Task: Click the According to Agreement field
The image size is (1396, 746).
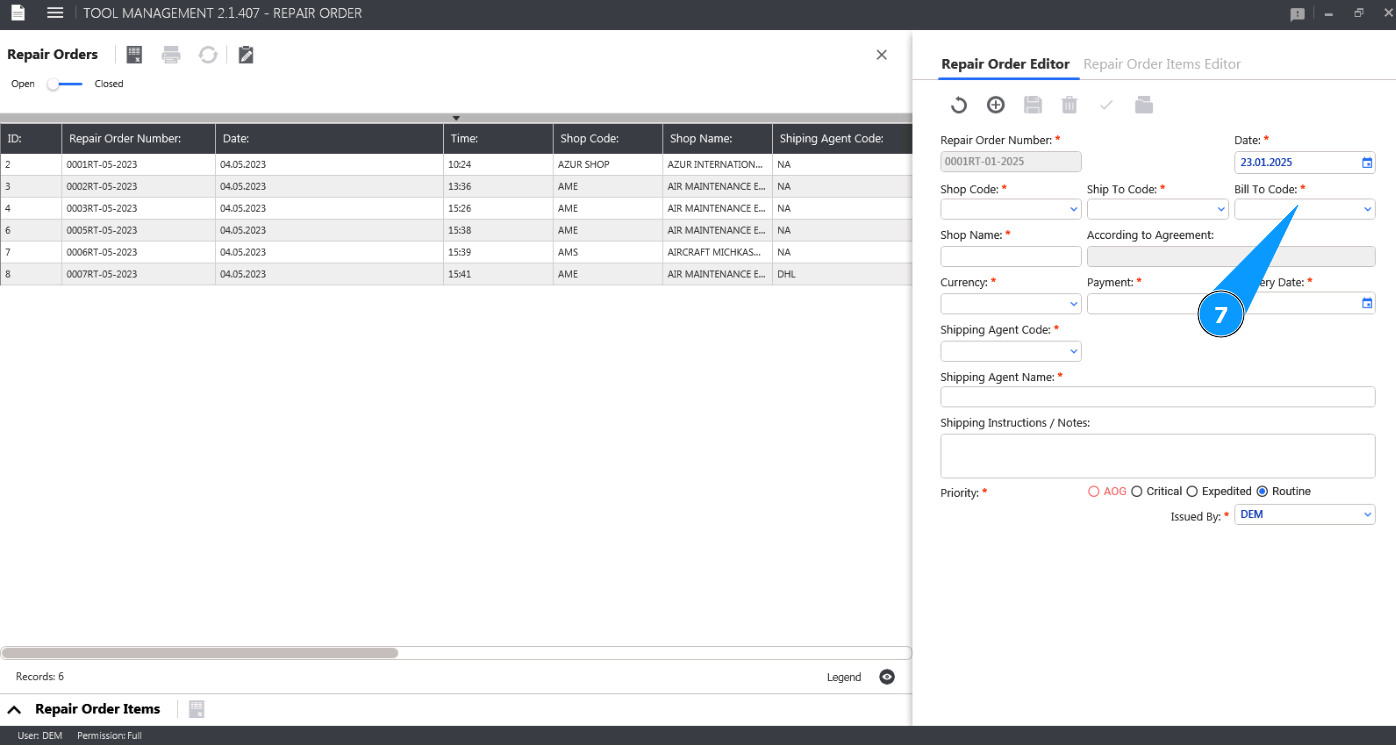Action: pyautogui.click(x=1231, y=256)
